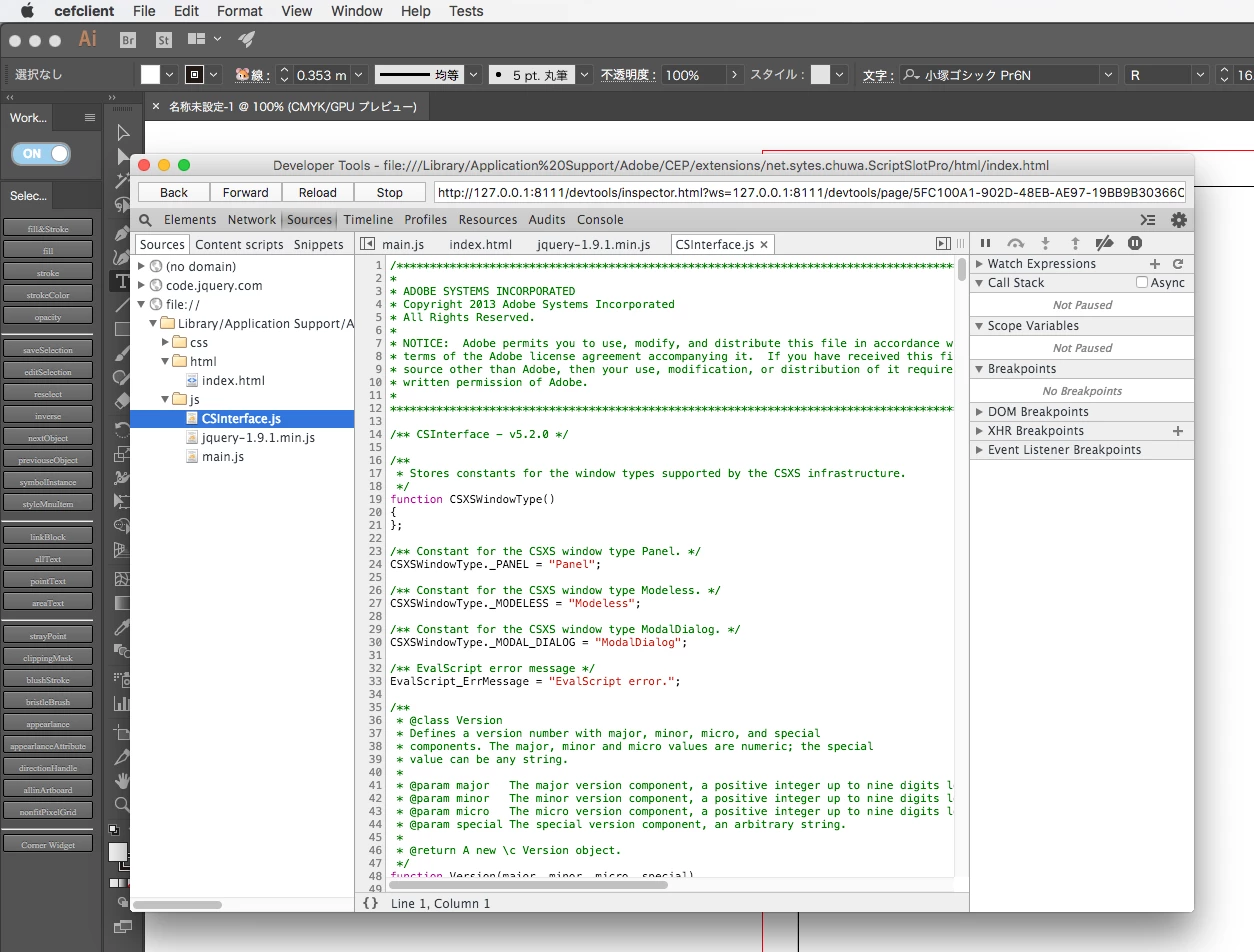Hide the navigator pane icon
This screenshot has height=952, width=1254.
coord(367,243)
